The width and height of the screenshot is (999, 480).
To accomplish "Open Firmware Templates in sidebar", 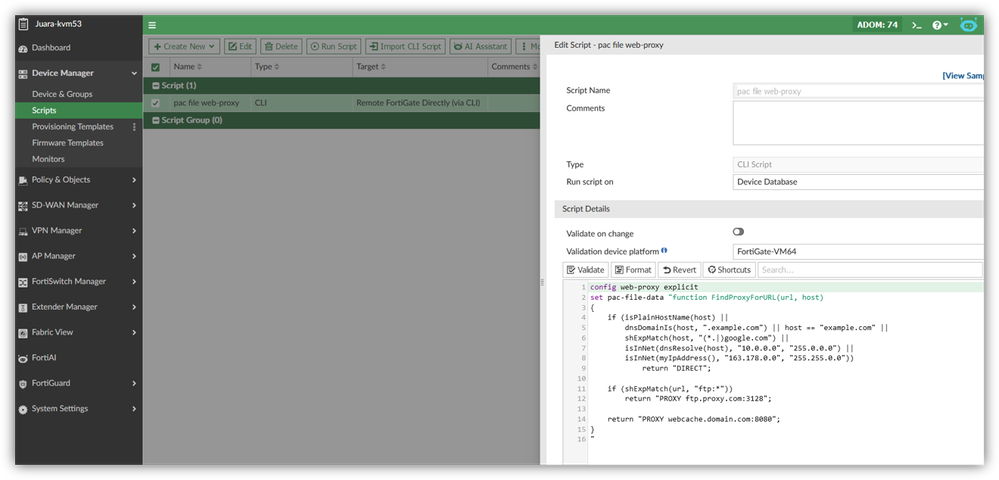I will 67,143.
